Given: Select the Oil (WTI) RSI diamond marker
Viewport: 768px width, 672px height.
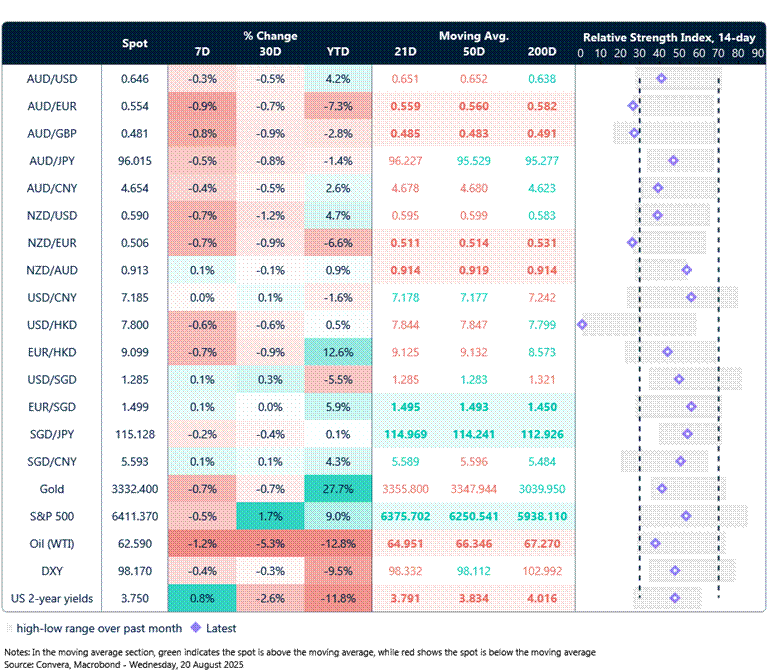Looking at the screenshot, I should (x=655, y=543).
